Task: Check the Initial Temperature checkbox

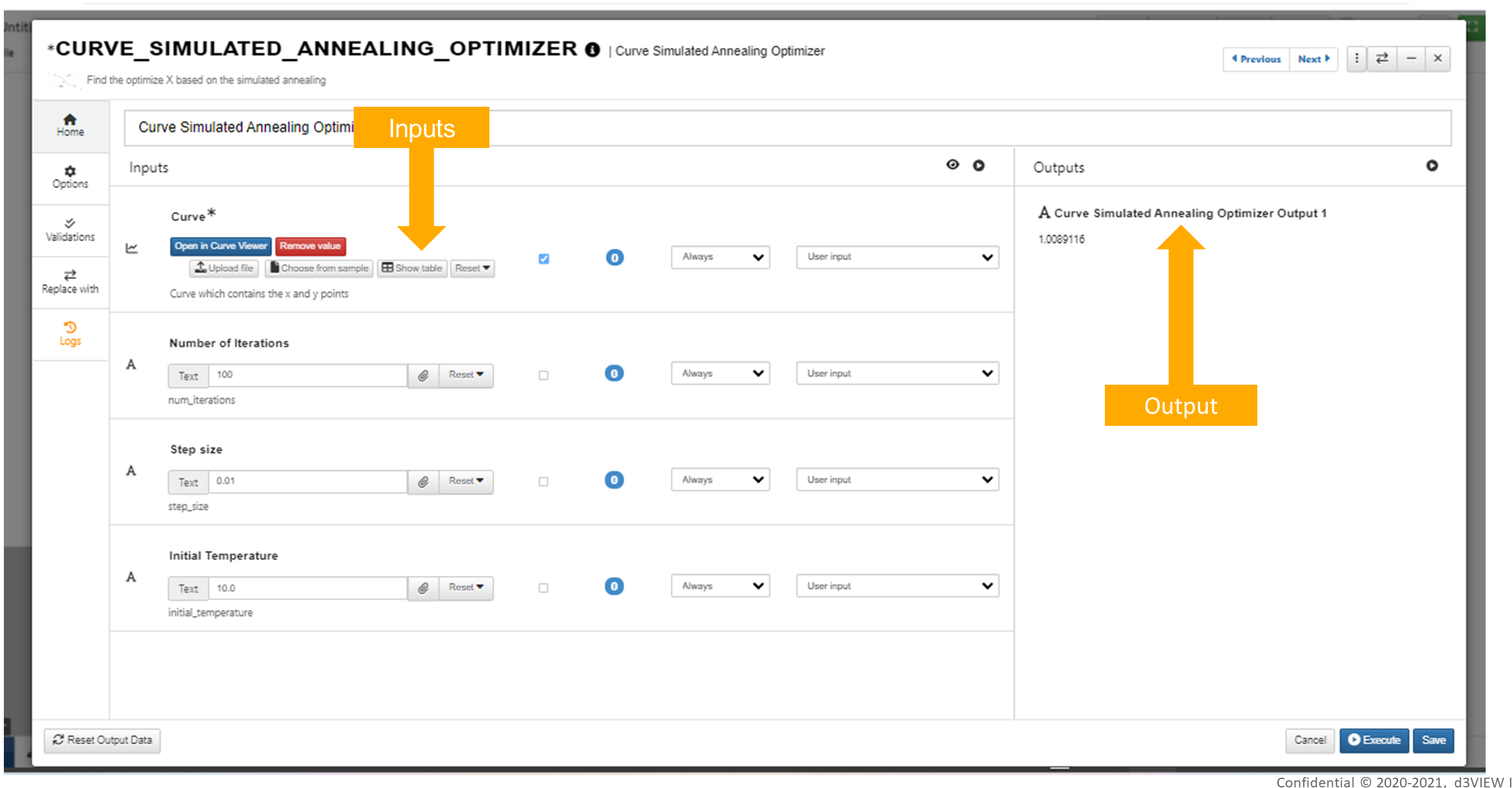Action: pos(543,587)
